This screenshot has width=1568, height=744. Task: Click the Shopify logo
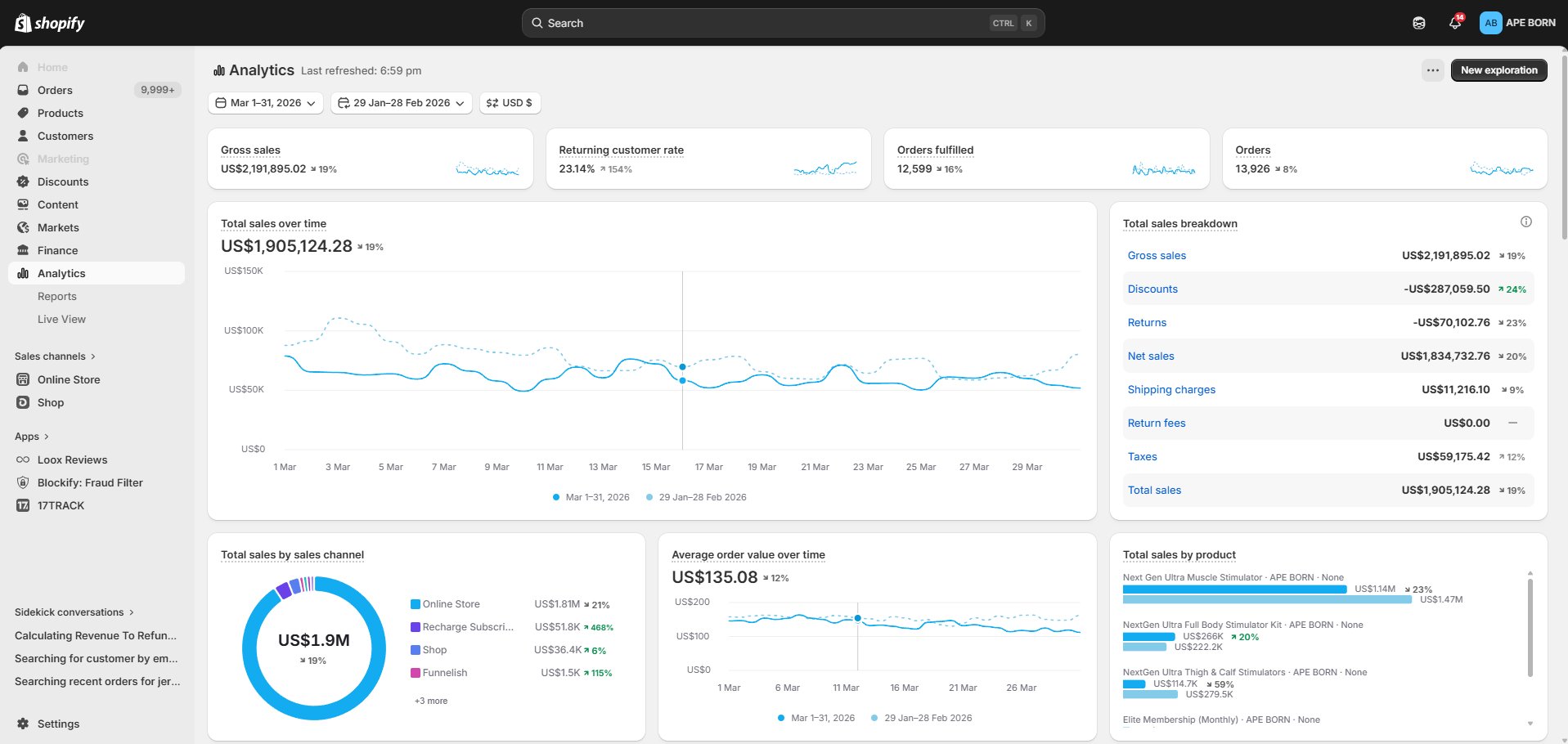(50, 23)
